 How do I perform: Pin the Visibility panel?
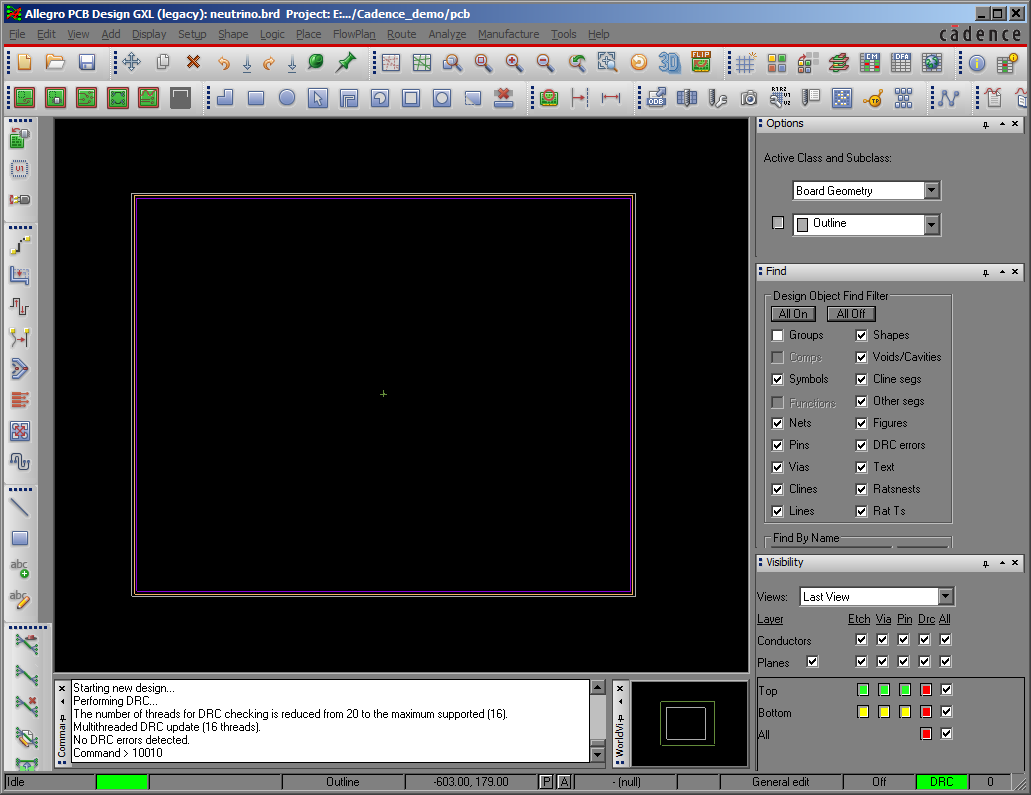(986, 564)
